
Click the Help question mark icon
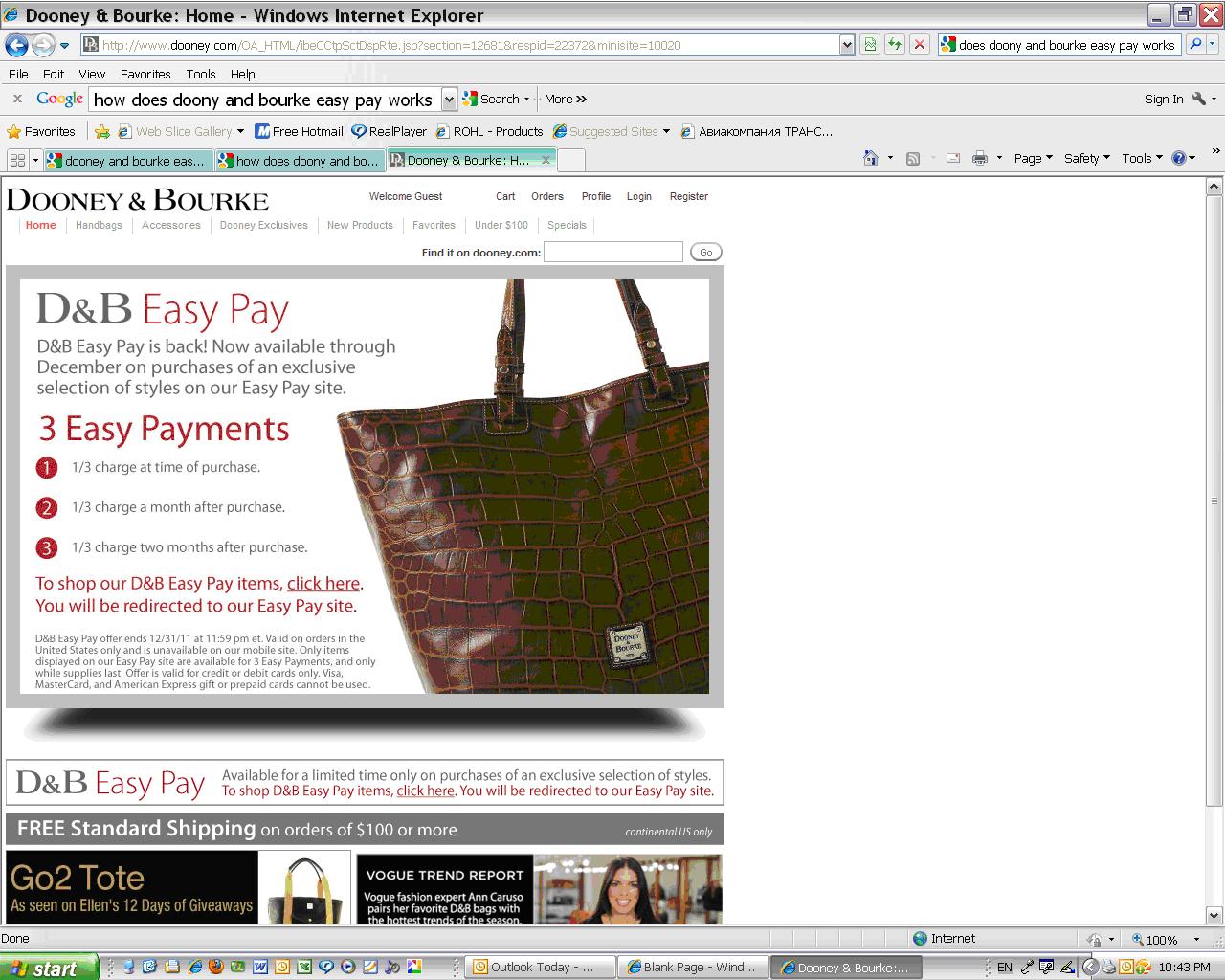point(1179,159)
